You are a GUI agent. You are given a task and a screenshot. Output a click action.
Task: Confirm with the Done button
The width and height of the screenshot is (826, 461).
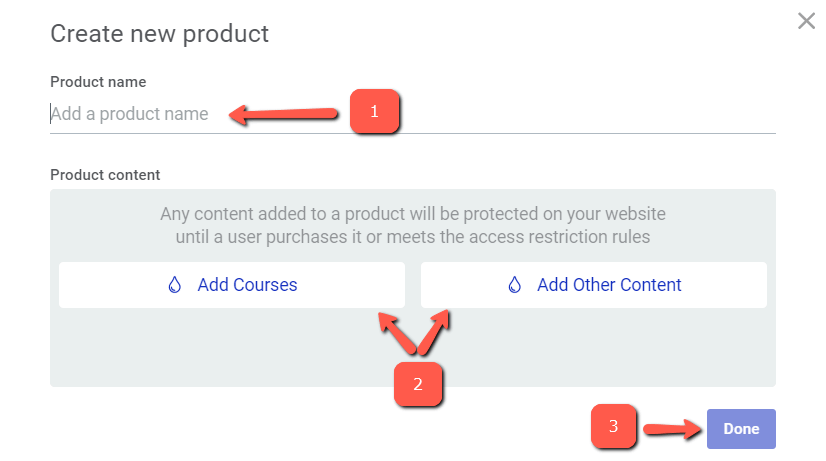[741, 429]
